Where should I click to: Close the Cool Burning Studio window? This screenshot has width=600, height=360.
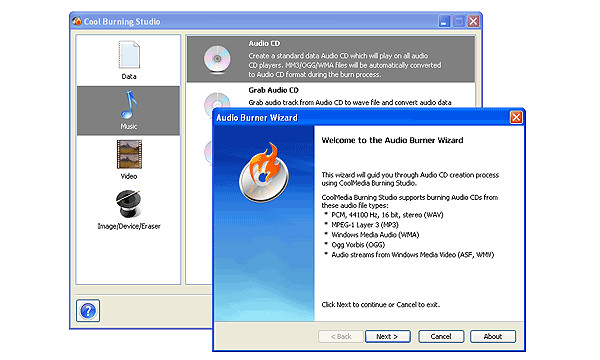[473, 21]
